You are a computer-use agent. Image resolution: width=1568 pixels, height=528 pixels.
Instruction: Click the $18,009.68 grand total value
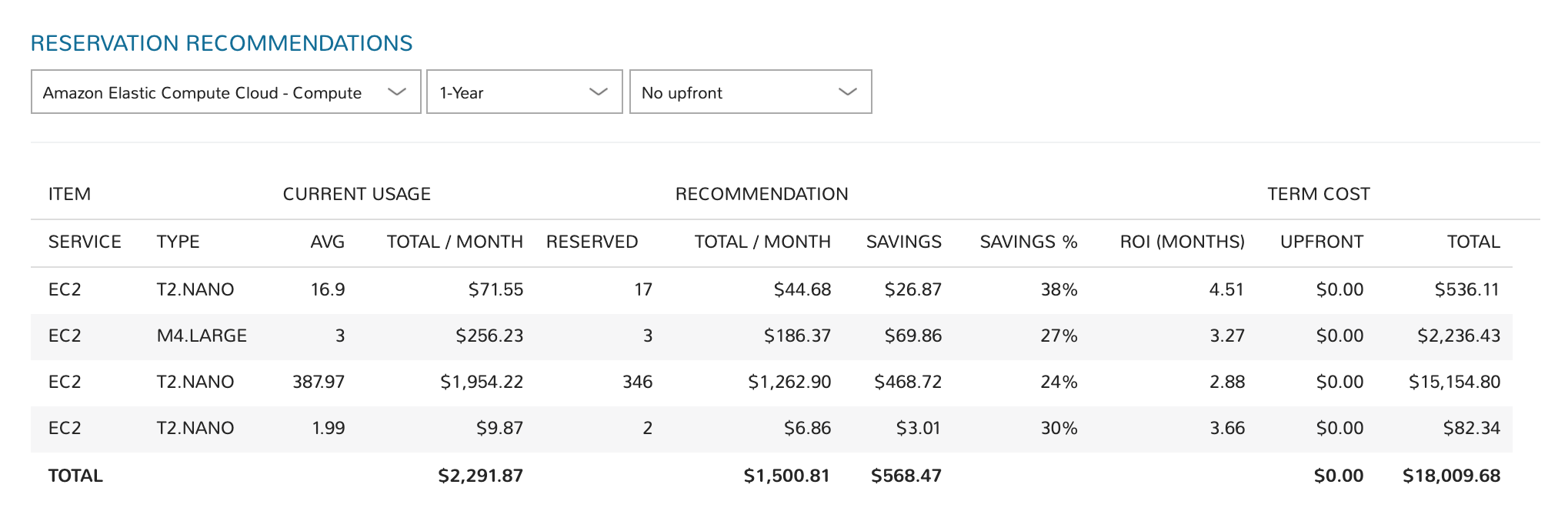(1451, 476)
